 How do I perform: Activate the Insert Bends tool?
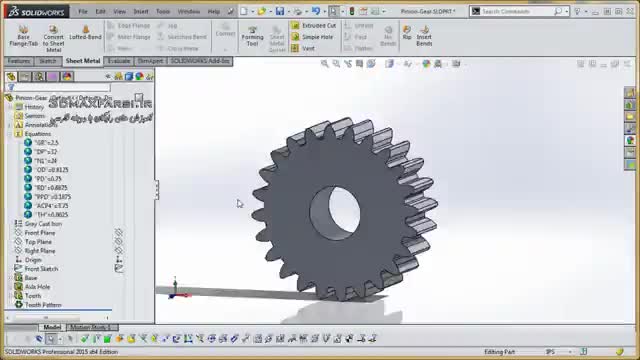[x=424, y=36]
